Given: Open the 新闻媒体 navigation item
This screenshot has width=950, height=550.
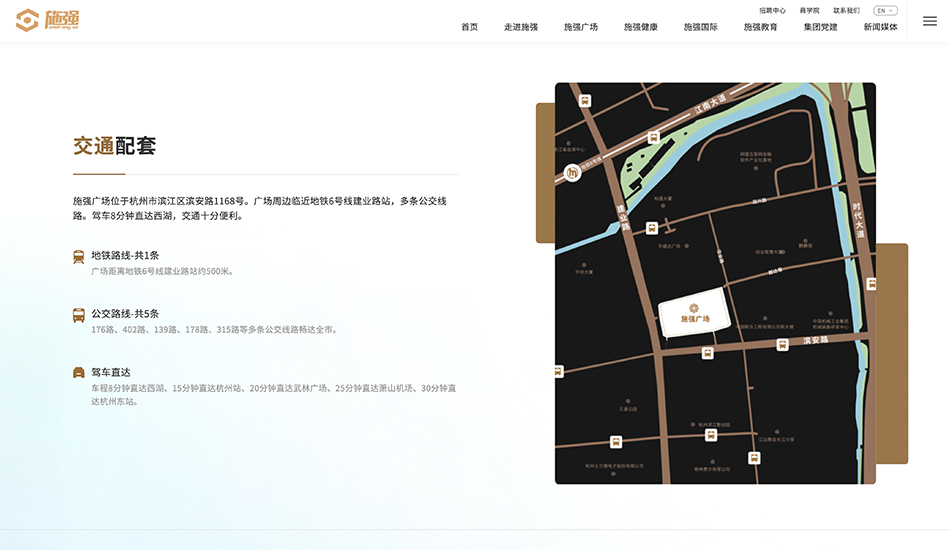Looking at the screenshot, I should point(880,27).
